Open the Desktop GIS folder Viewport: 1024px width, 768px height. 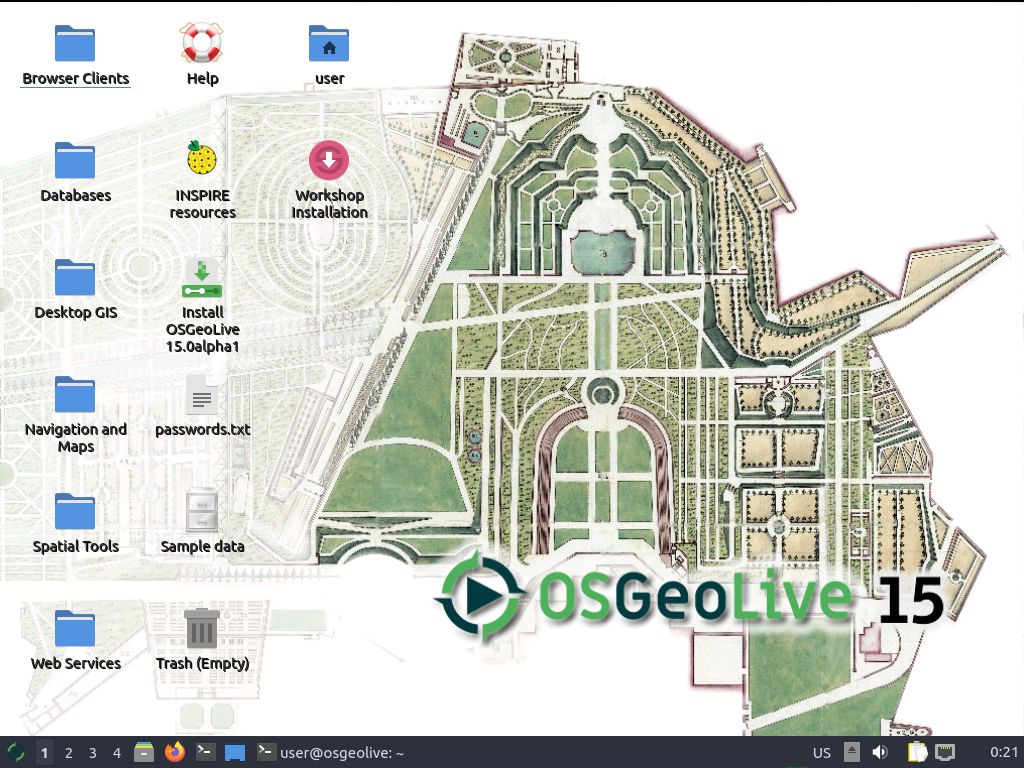tap(75, 278)
